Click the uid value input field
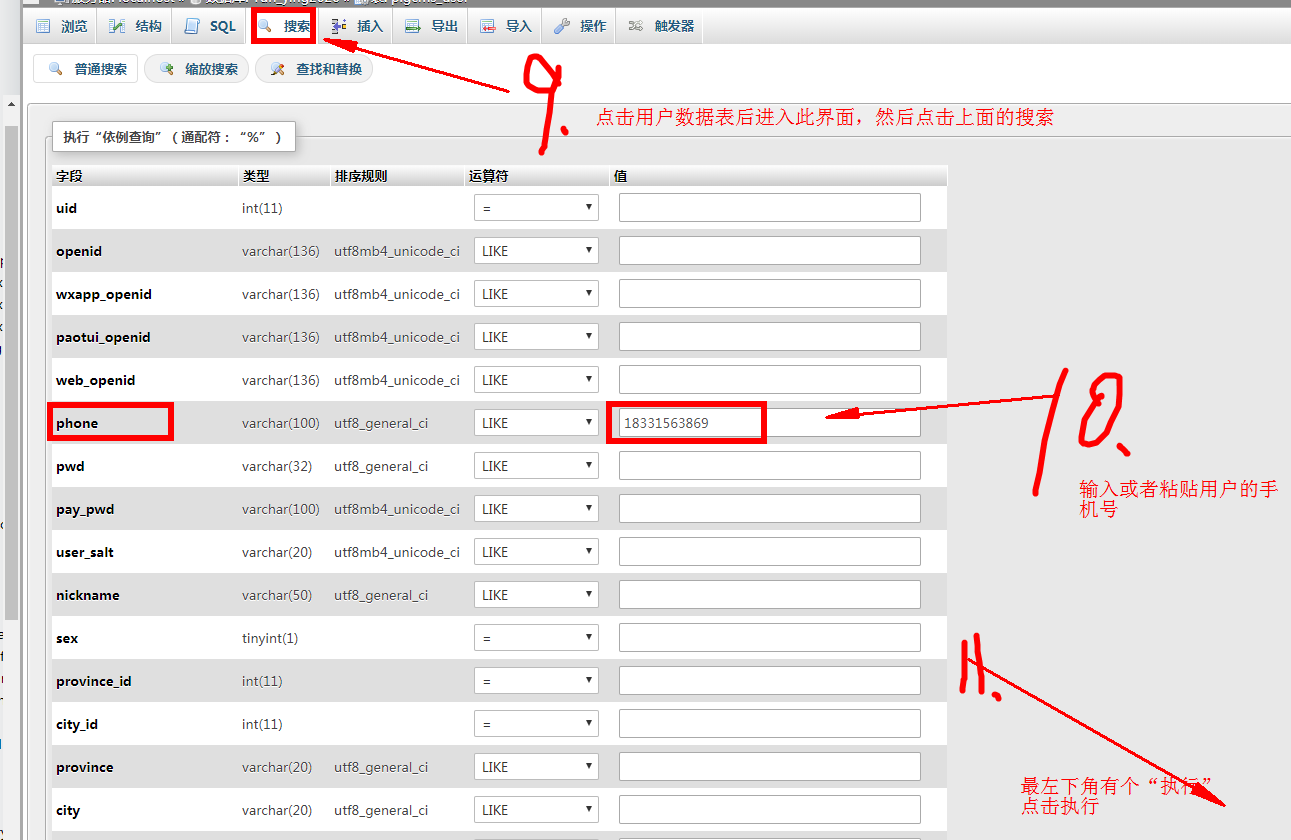This screenshot has width=1291, height=840. (770, 208)
